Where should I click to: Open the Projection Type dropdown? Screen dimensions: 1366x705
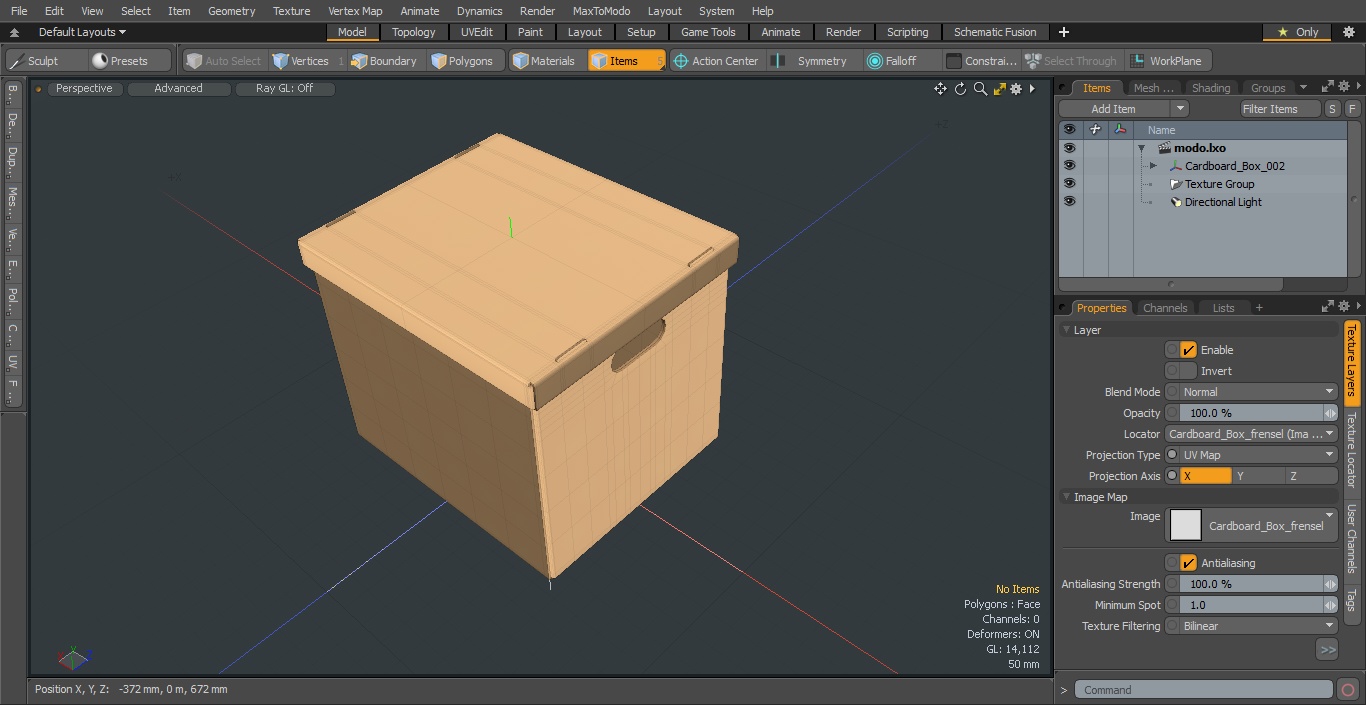pyautogui.click(x=1258, y=455)
